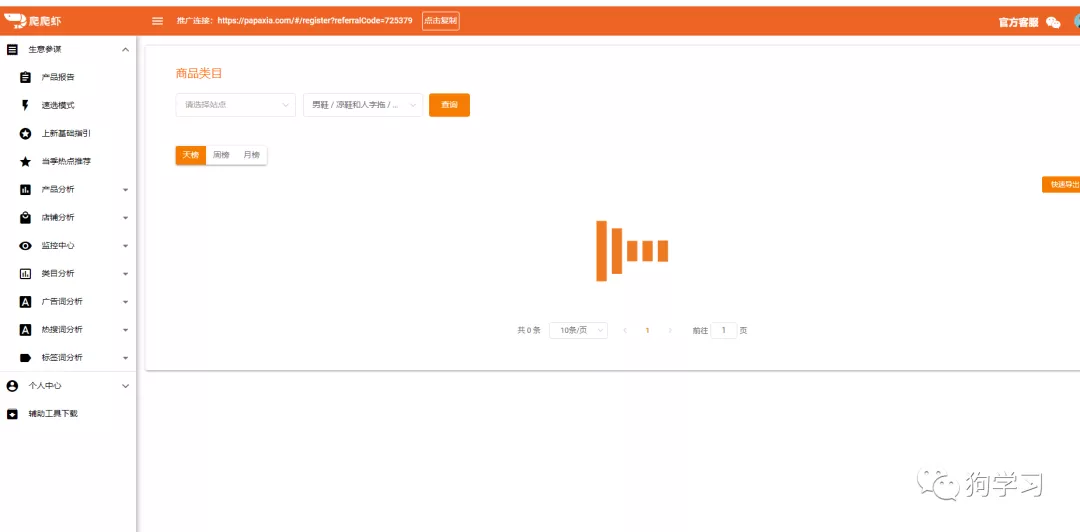Screen dimensions: 1080x532
Task: Expand the 产品分析 submenu arrow
Action: [x=125, y=190]
